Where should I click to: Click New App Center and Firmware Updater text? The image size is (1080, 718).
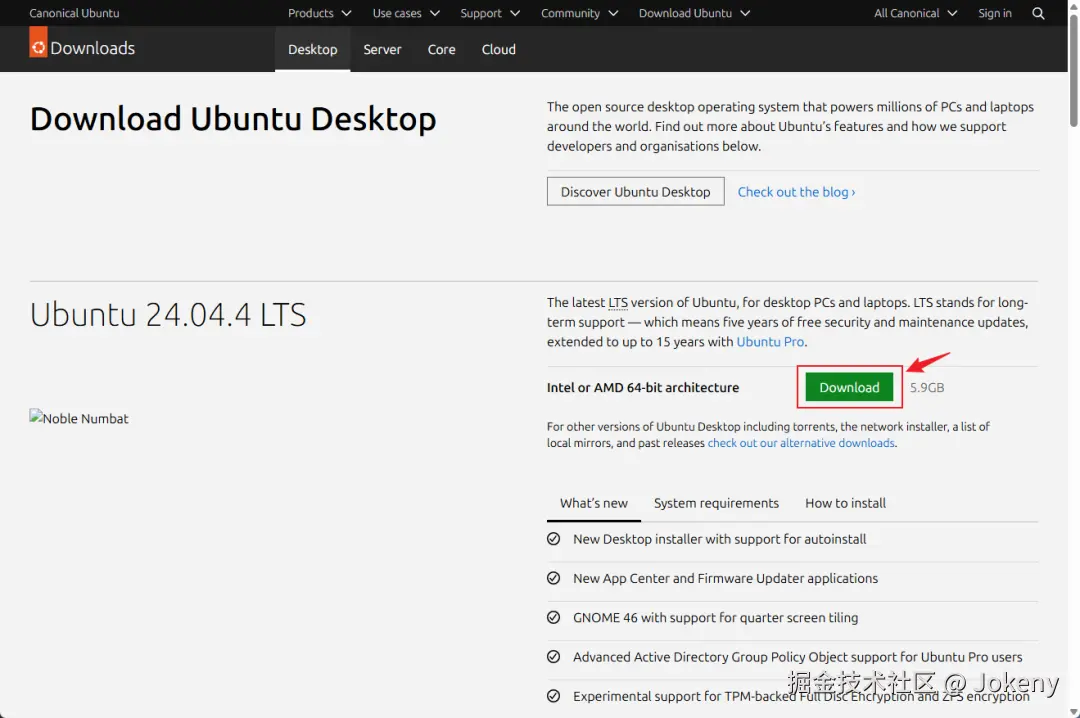(x=725, y=579)
